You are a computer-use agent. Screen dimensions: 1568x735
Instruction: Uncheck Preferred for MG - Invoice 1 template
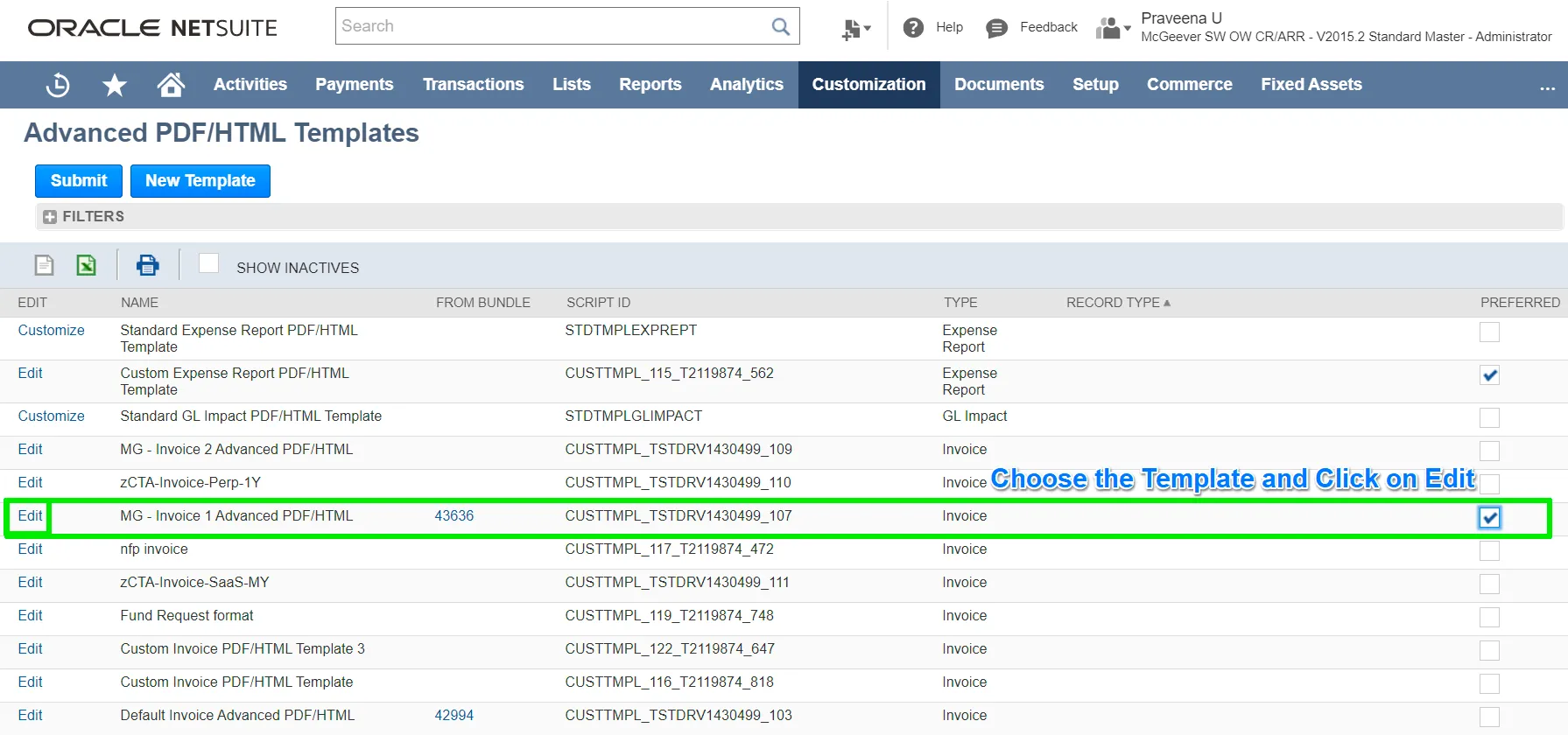pos(1489,518)
